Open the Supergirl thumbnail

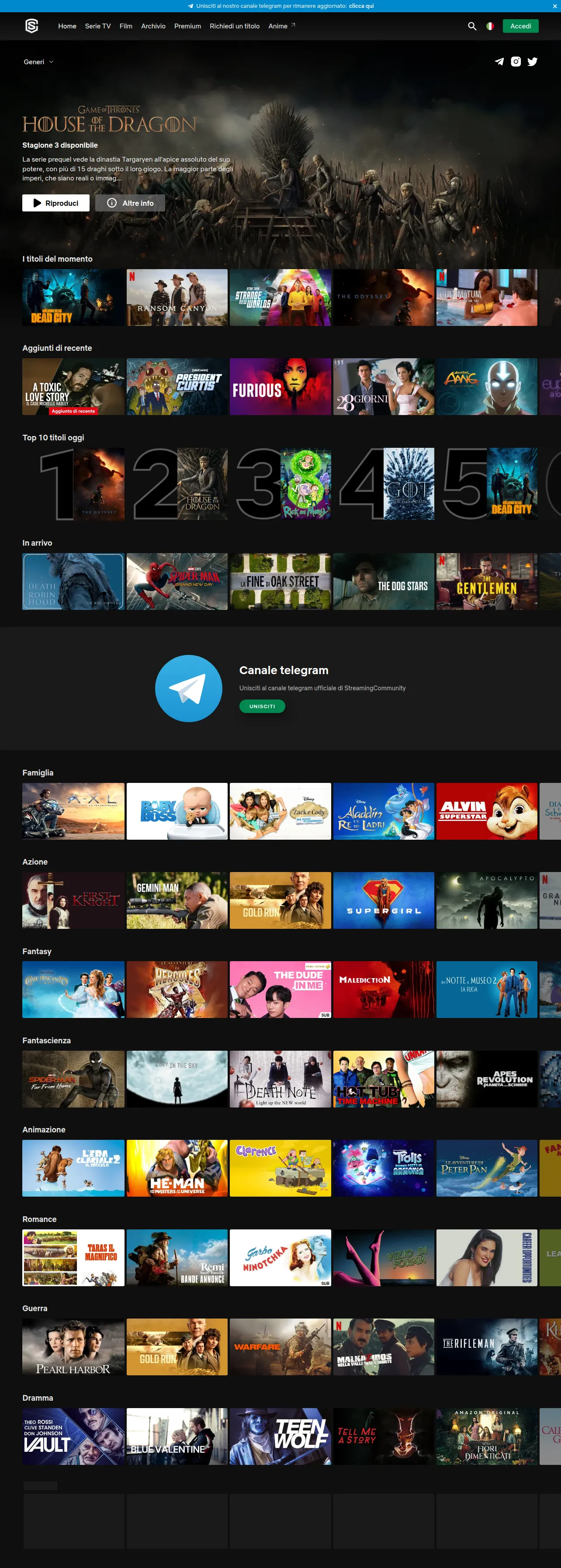[x=384, y=900]
